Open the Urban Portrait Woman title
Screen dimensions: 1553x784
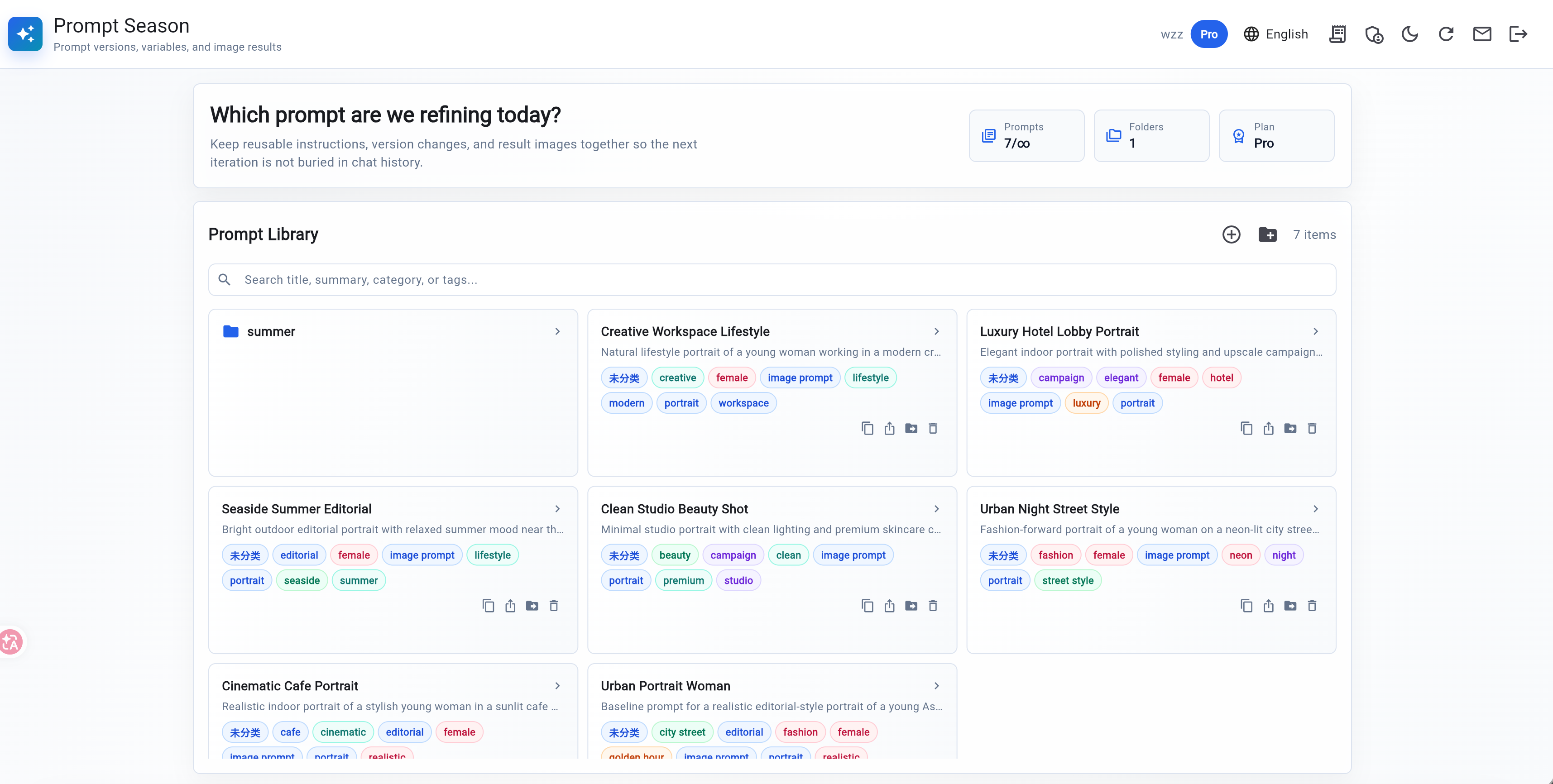point(666,686)
